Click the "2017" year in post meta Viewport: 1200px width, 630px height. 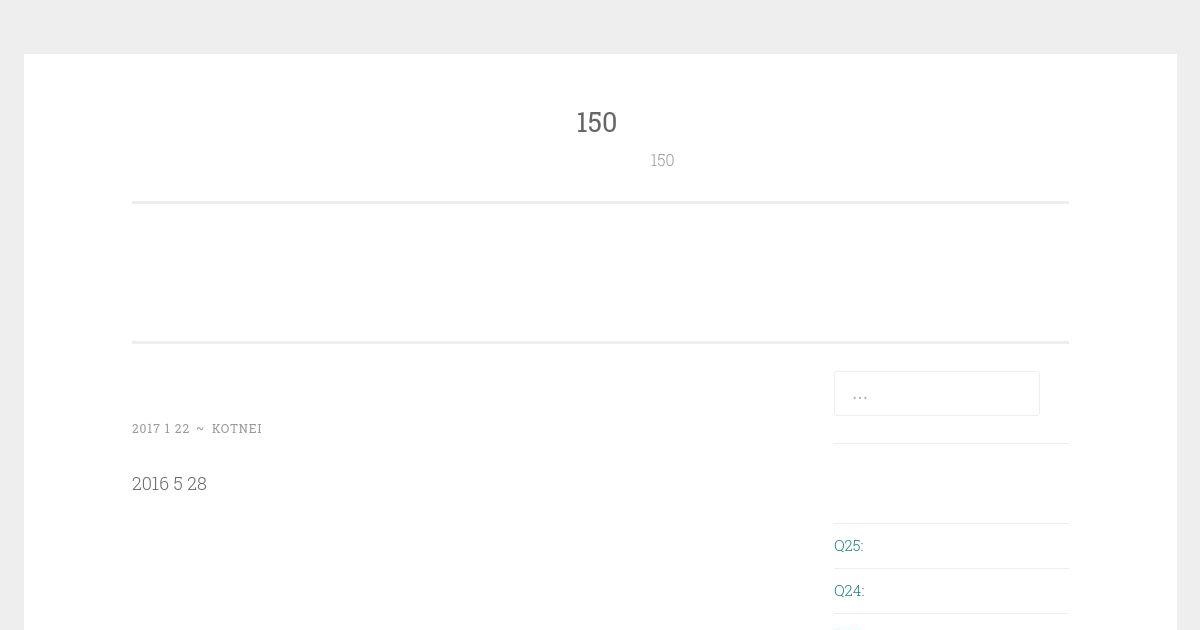146,428
